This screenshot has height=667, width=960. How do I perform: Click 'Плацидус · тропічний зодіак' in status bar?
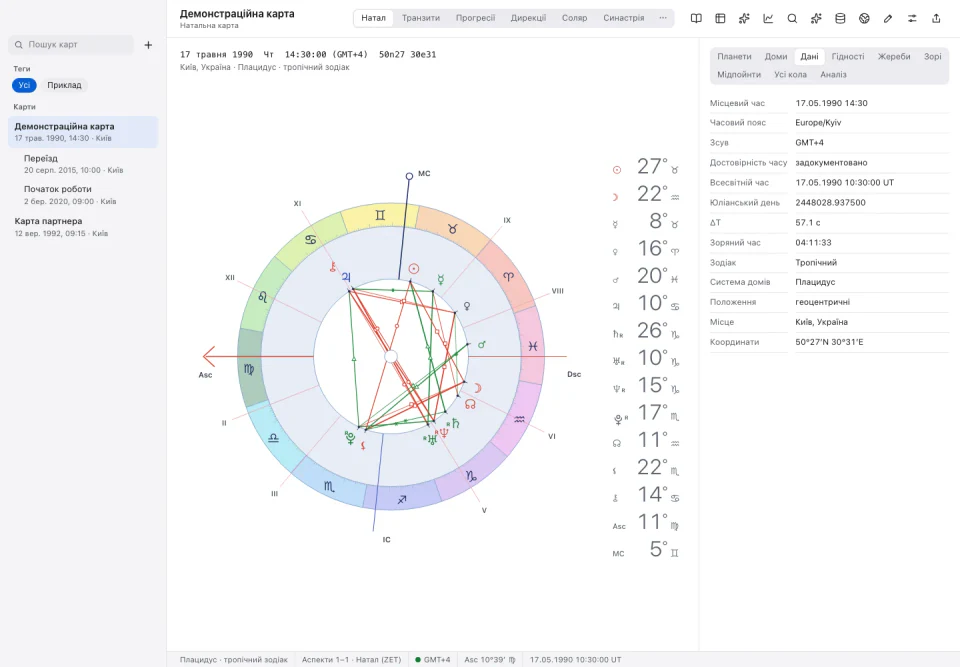coord(233,660)
